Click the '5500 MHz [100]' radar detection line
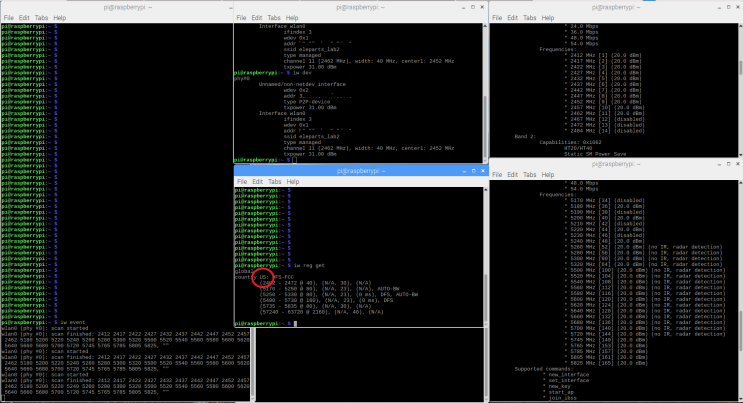 click(x=645, y=270)
